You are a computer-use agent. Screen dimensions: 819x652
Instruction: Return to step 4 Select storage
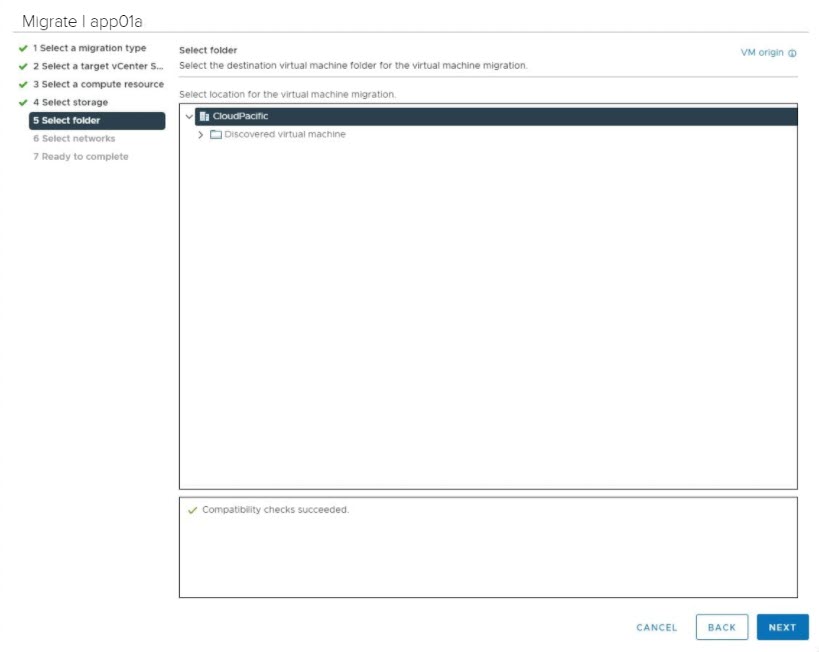(x=70, y=103)
